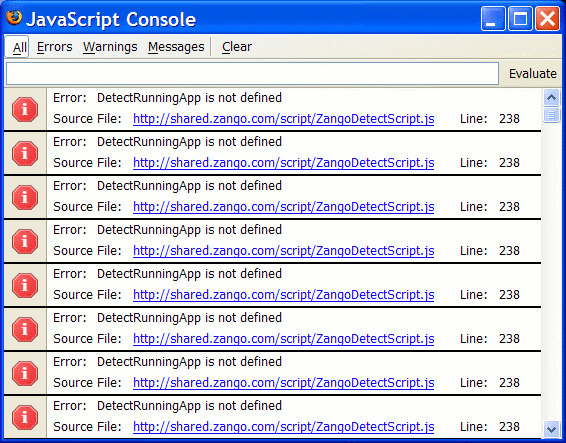This screenshot has width=566, height=443.
Task: Open the last ZangoDetectScript.js source link
Action: [x=284, y=427]
